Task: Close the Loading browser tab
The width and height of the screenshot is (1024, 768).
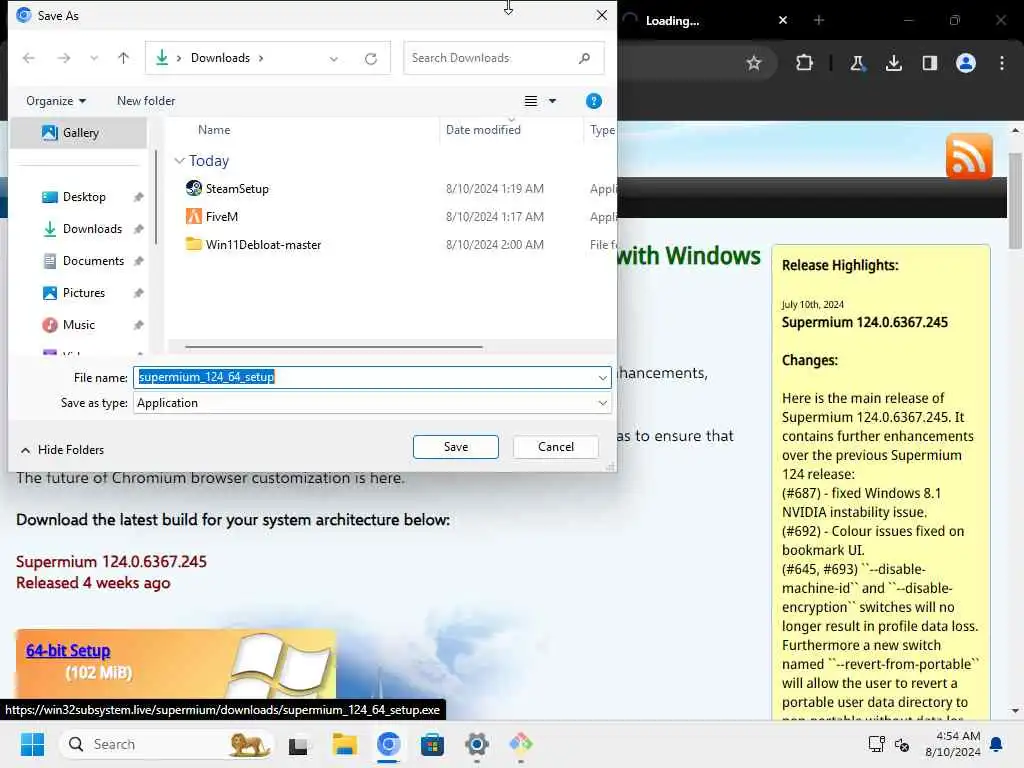Action: point(782,20)
